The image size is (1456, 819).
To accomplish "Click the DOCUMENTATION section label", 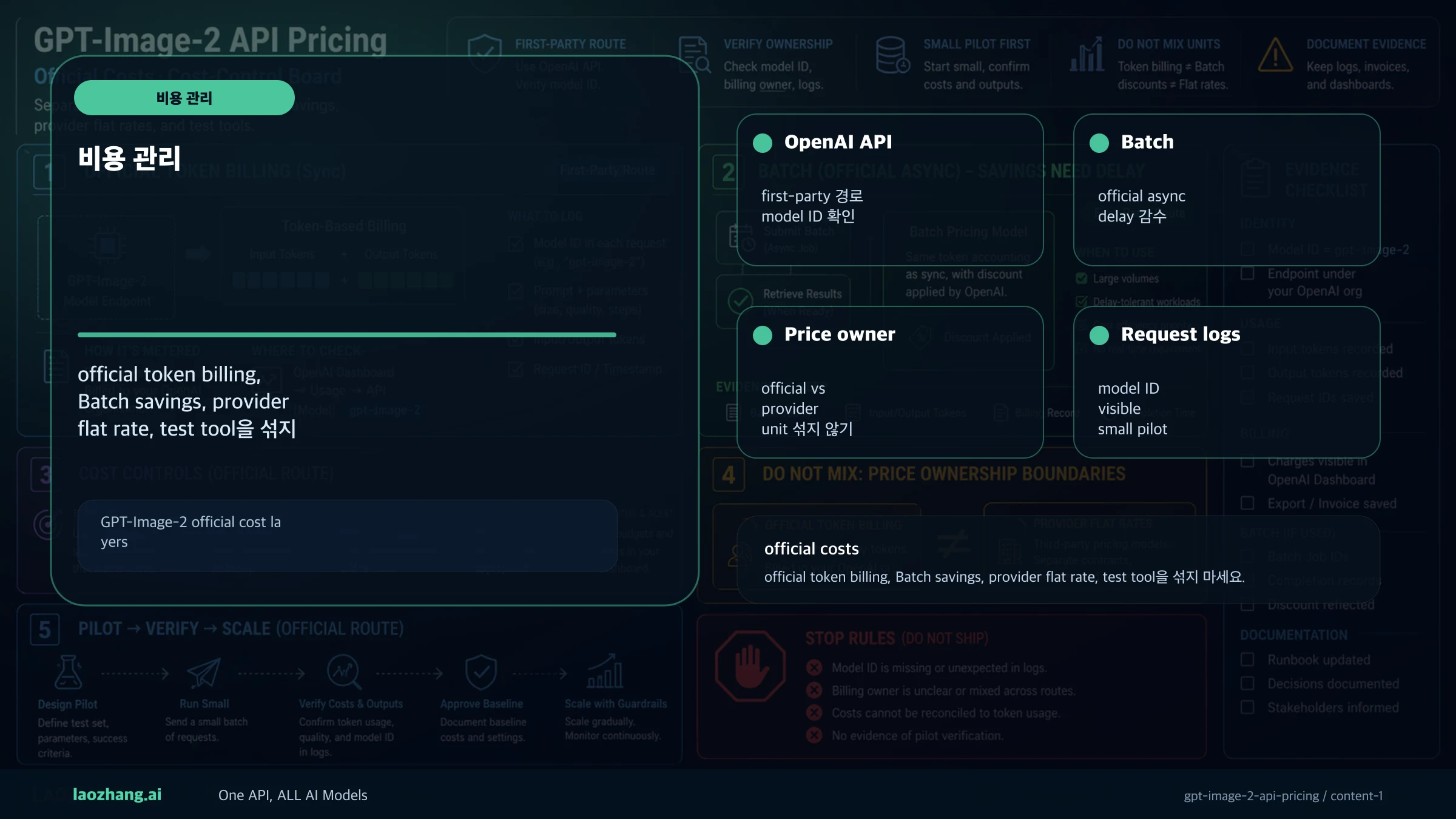I will 1293,635.
